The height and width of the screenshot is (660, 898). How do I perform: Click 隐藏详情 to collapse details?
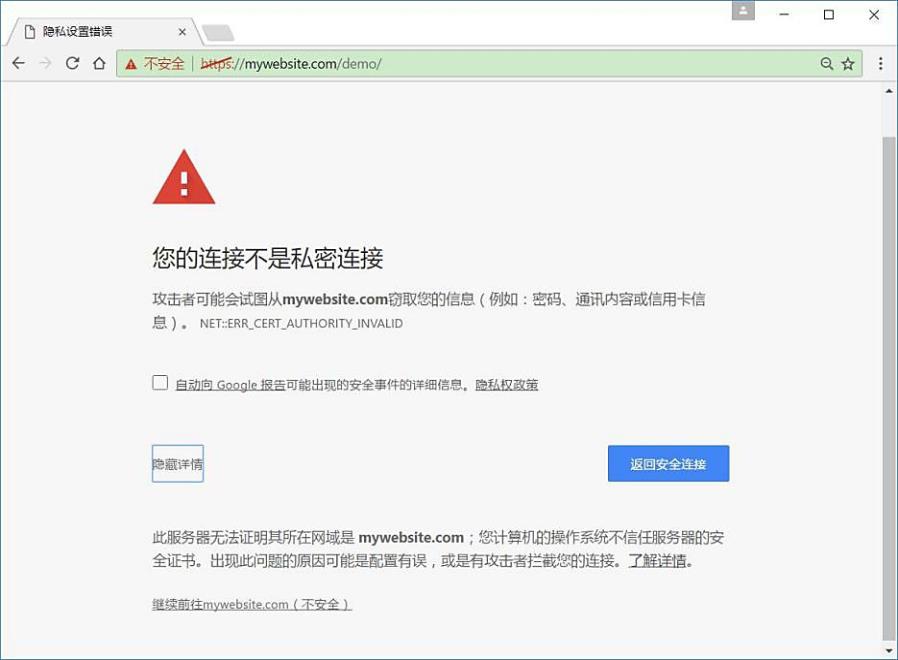tap(178, 463)
